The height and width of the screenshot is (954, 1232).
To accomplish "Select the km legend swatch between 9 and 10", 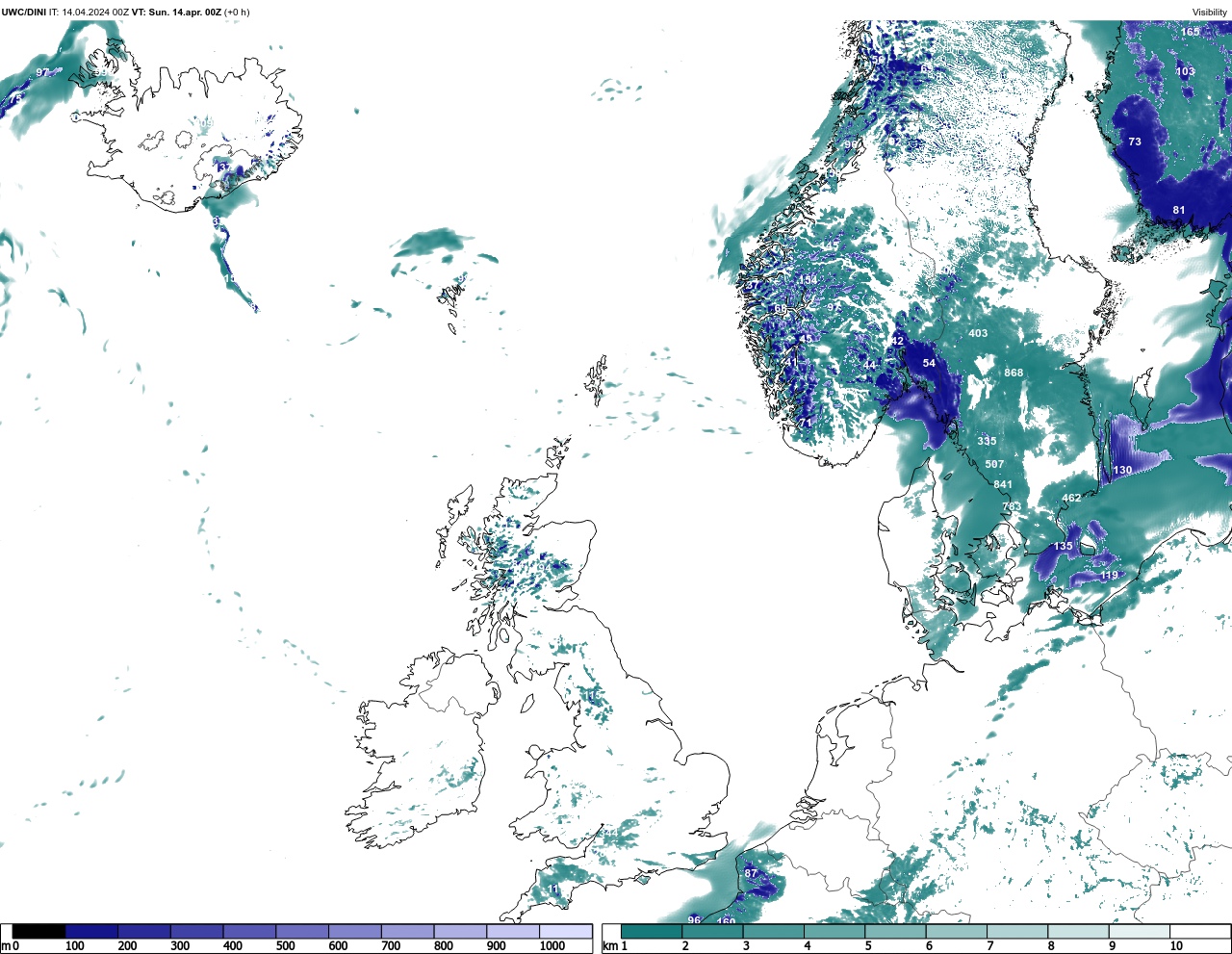I will (x=1140, y=931).
